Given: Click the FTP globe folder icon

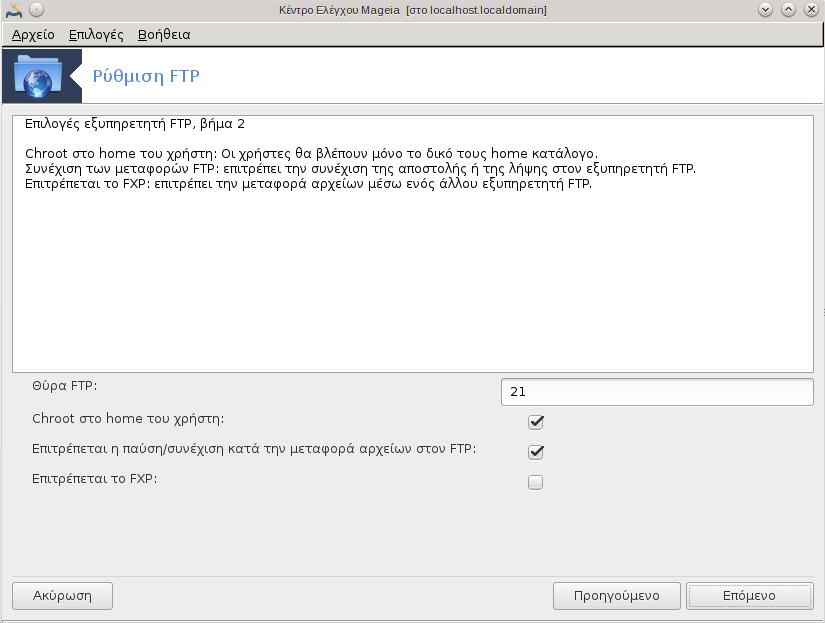Looking at the screenshot, I should click(x=38, y=76).
